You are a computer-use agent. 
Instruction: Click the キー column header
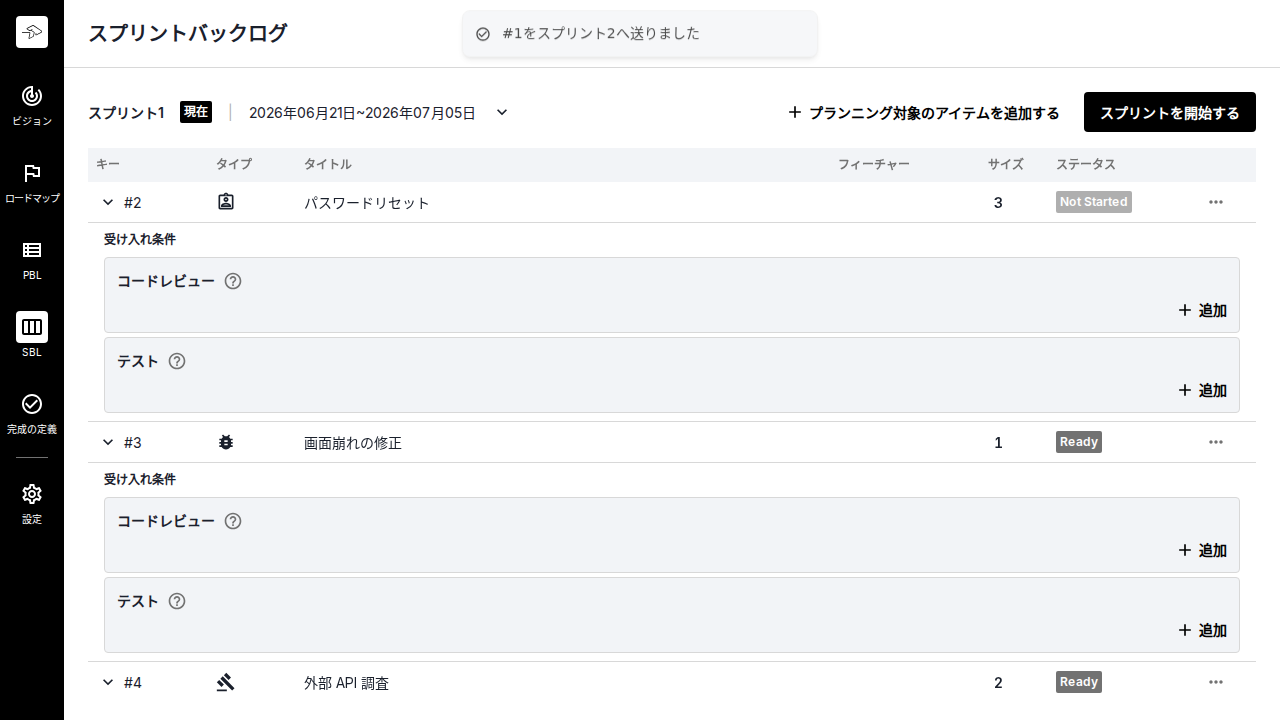pyautogui.click(x=108, y=164)
